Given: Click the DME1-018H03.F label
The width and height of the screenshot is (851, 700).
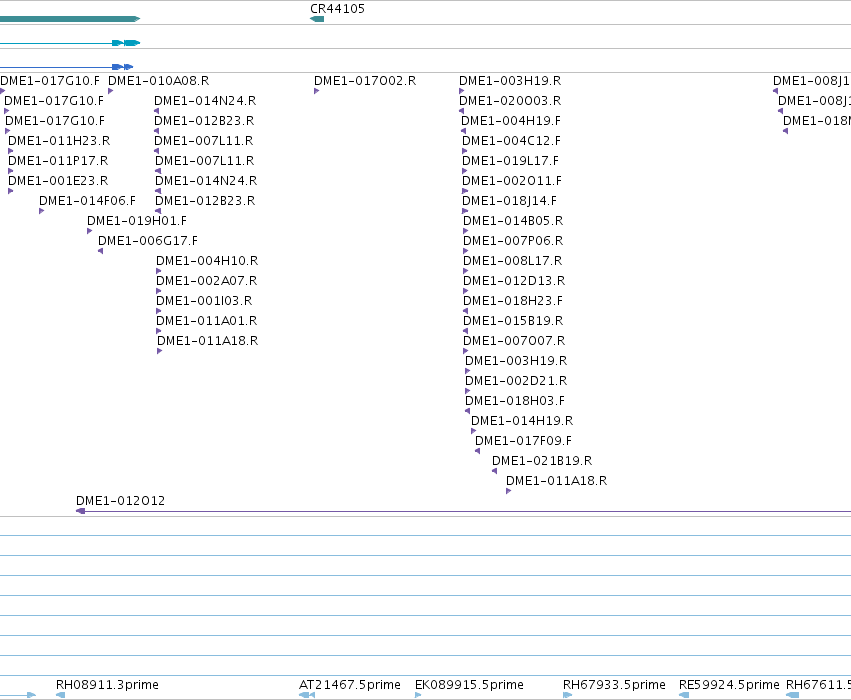Looking at the screenshot, I should [x=515, y=401].
